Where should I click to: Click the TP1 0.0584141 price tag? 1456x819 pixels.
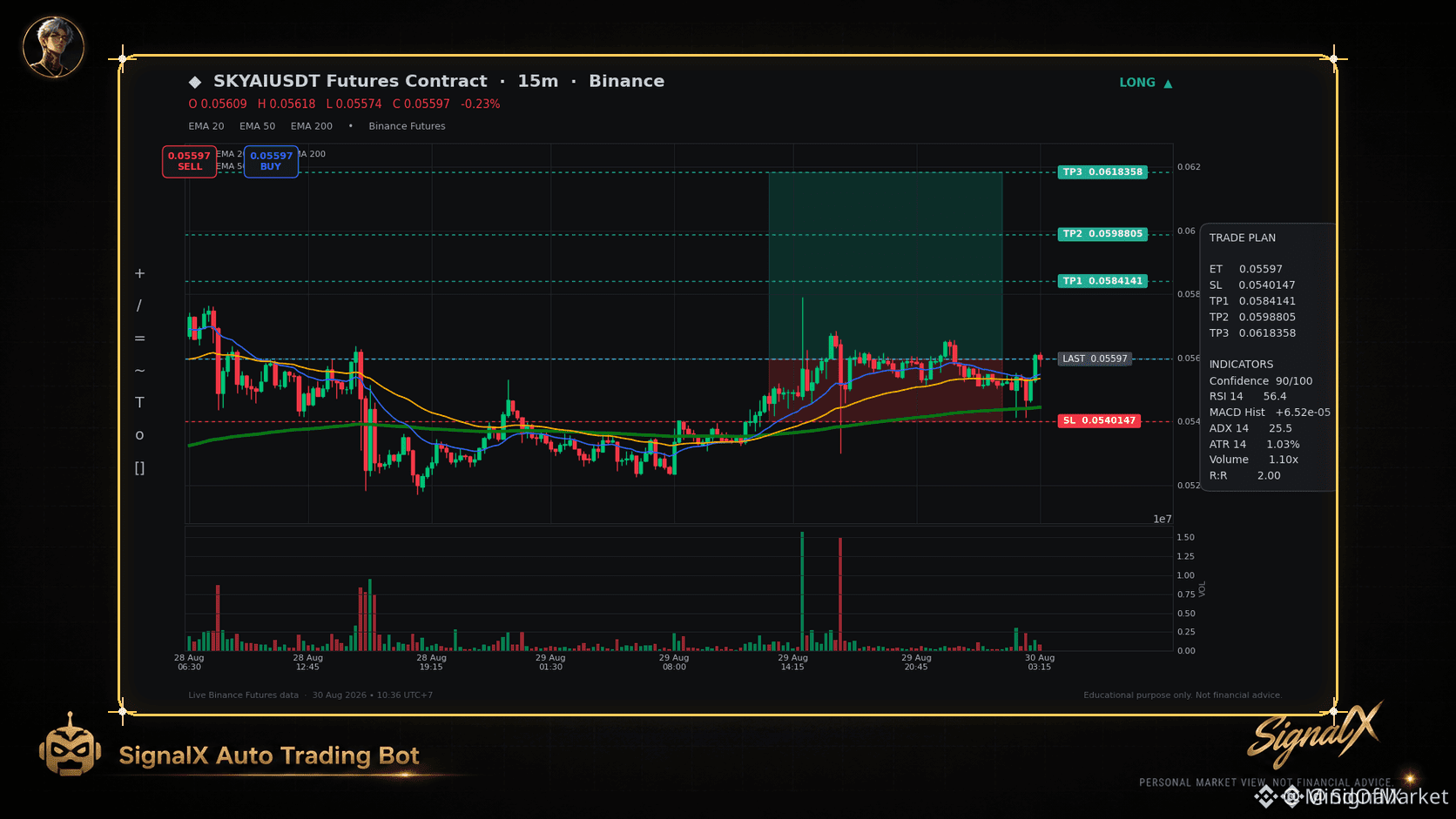pyautogui.click(x=1102, y=281)
